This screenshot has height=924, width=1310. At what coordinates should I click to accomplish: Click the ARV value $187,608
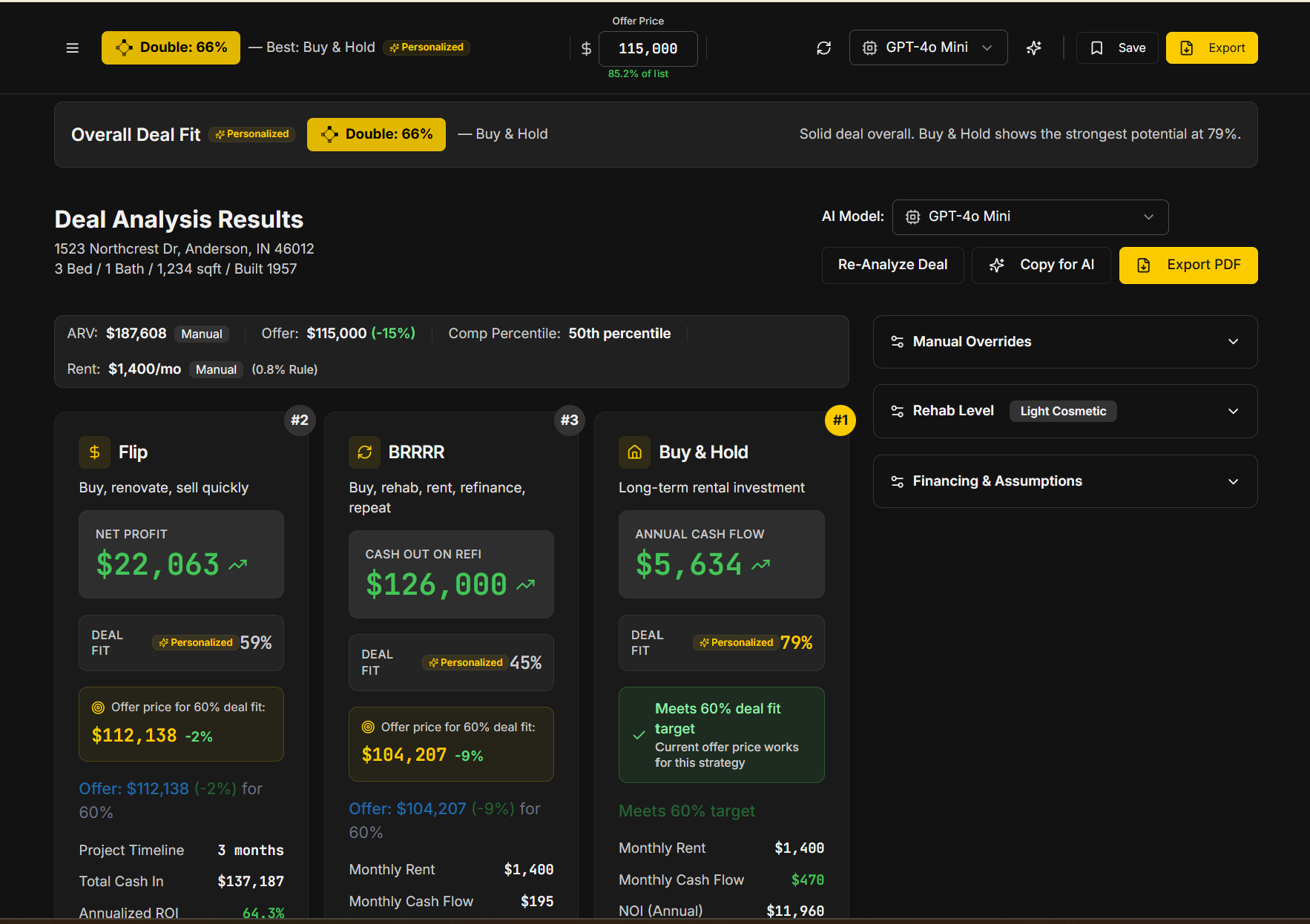(136, 334)
